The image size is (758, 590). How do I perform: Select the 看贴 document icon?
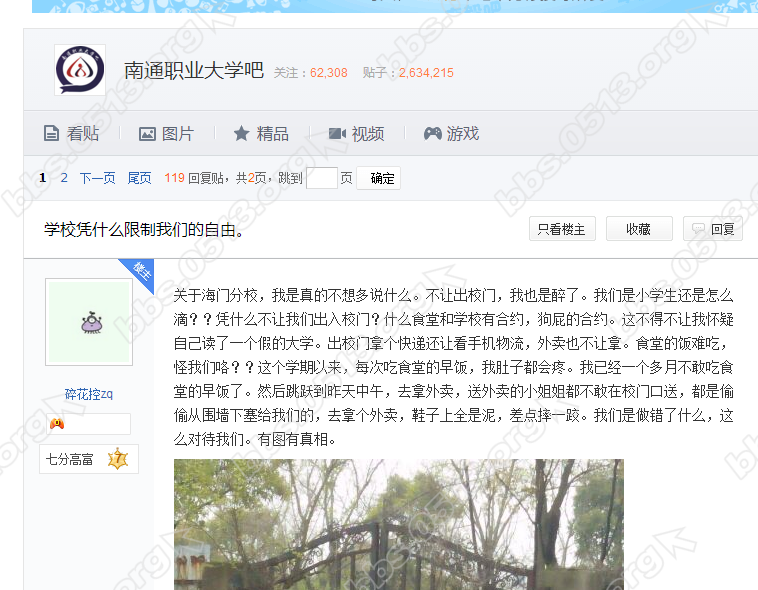[x=51, y=133]
